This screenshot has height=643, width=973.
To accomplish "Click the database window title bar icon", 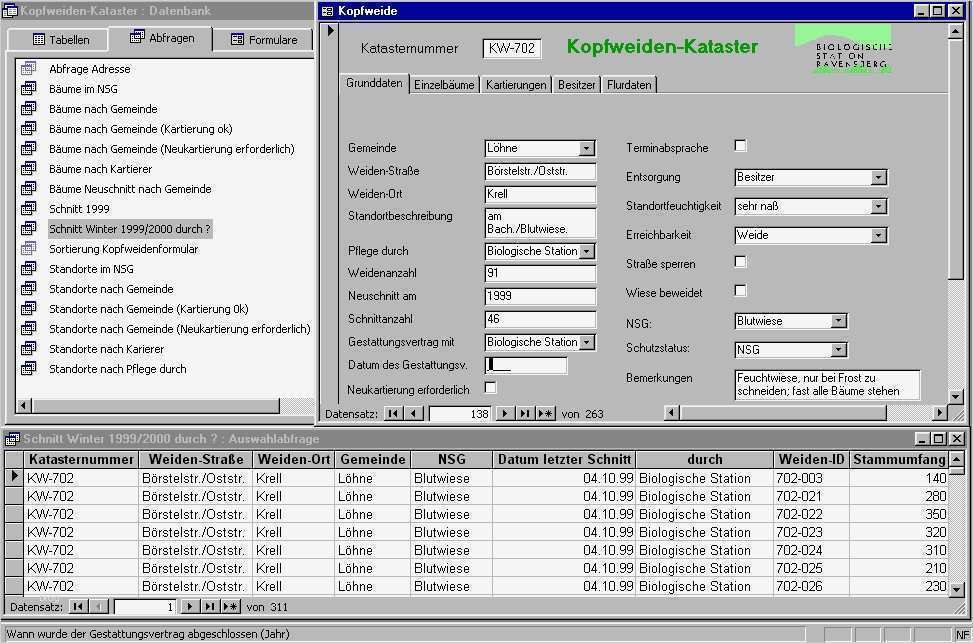I will [10, 11].
